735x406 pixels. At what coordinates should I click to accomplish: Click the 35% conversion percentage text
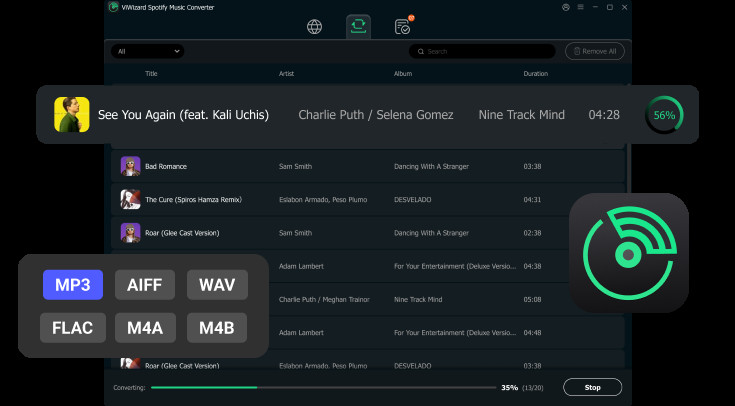510,388
